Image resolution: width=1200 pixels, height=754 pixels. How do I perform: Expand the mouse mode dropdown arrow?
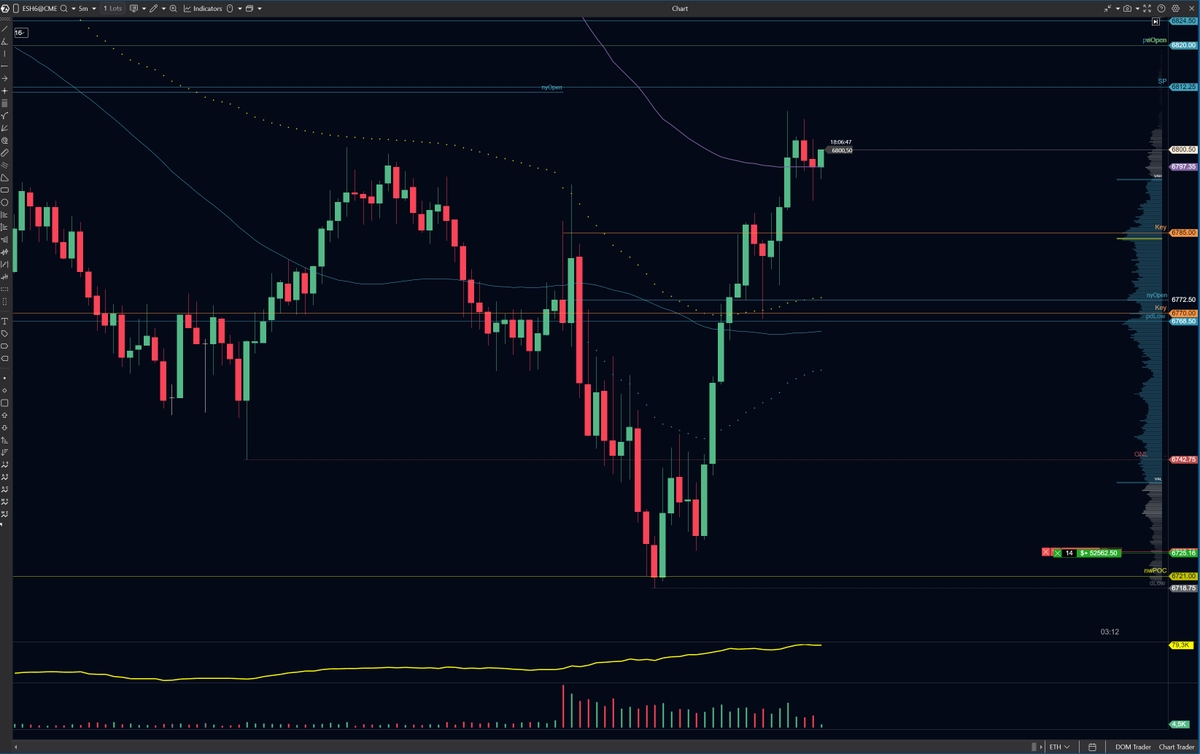click(x=240, y=8)
